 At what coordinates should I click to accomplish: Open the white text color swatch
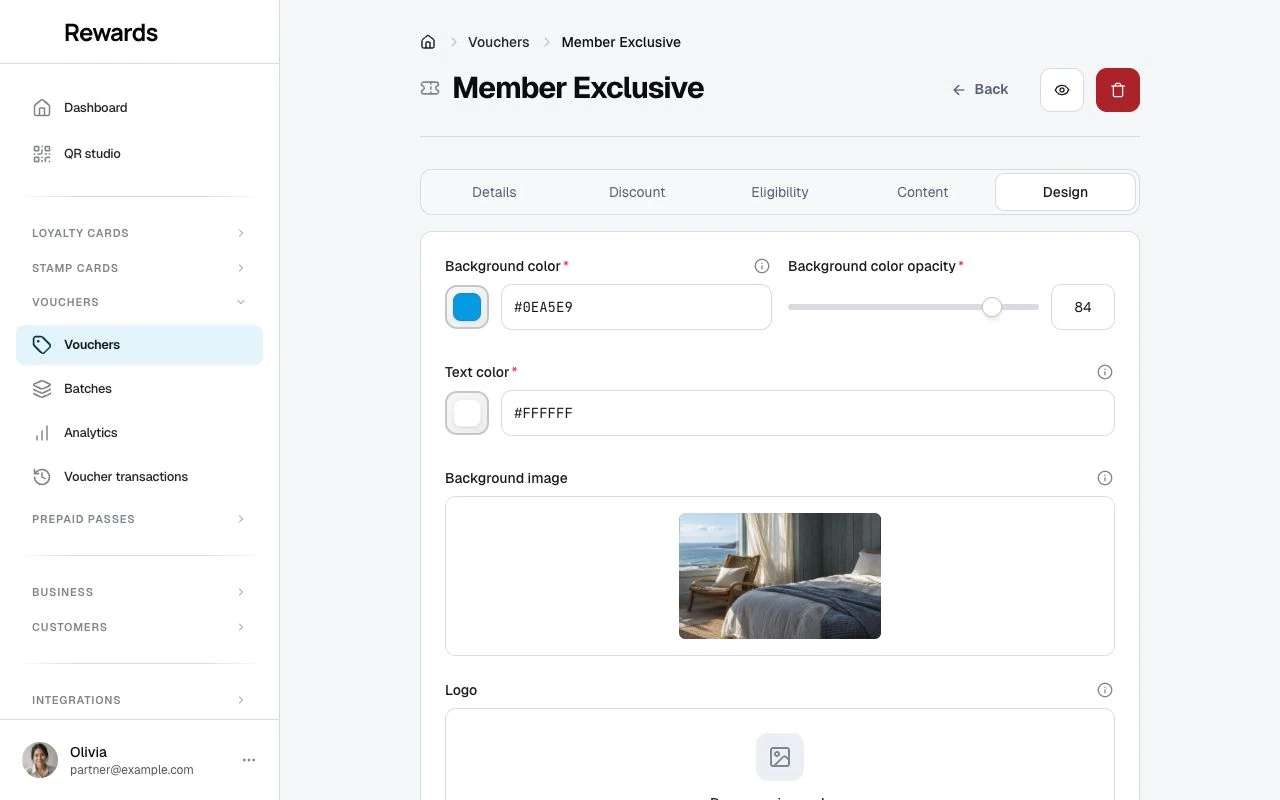click(x=467, y=413)
